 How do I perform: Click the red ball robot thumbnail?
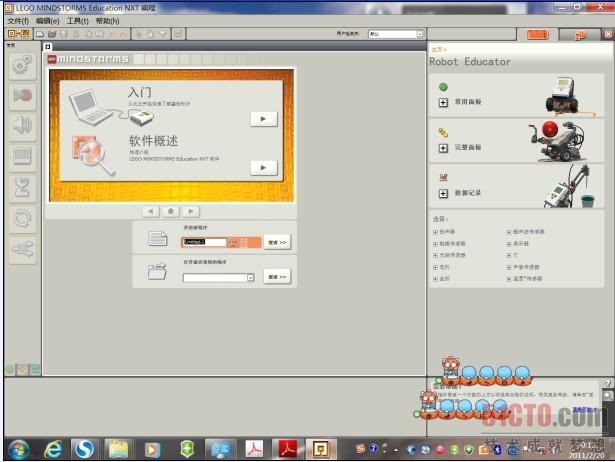[x=558, y=140]
